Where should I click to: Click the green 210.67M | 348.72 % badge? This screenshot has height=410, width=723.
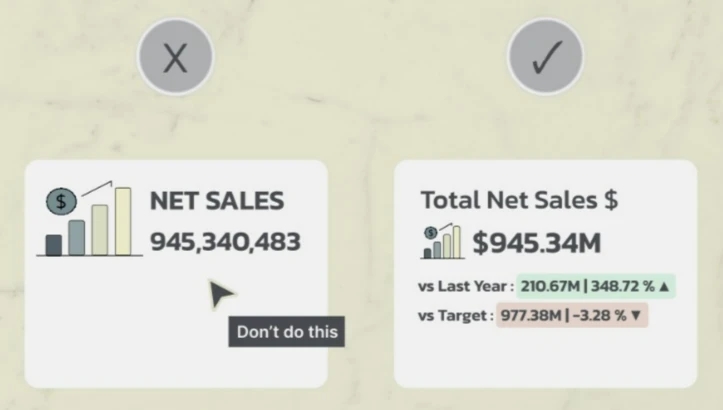[x=596, y=286]
